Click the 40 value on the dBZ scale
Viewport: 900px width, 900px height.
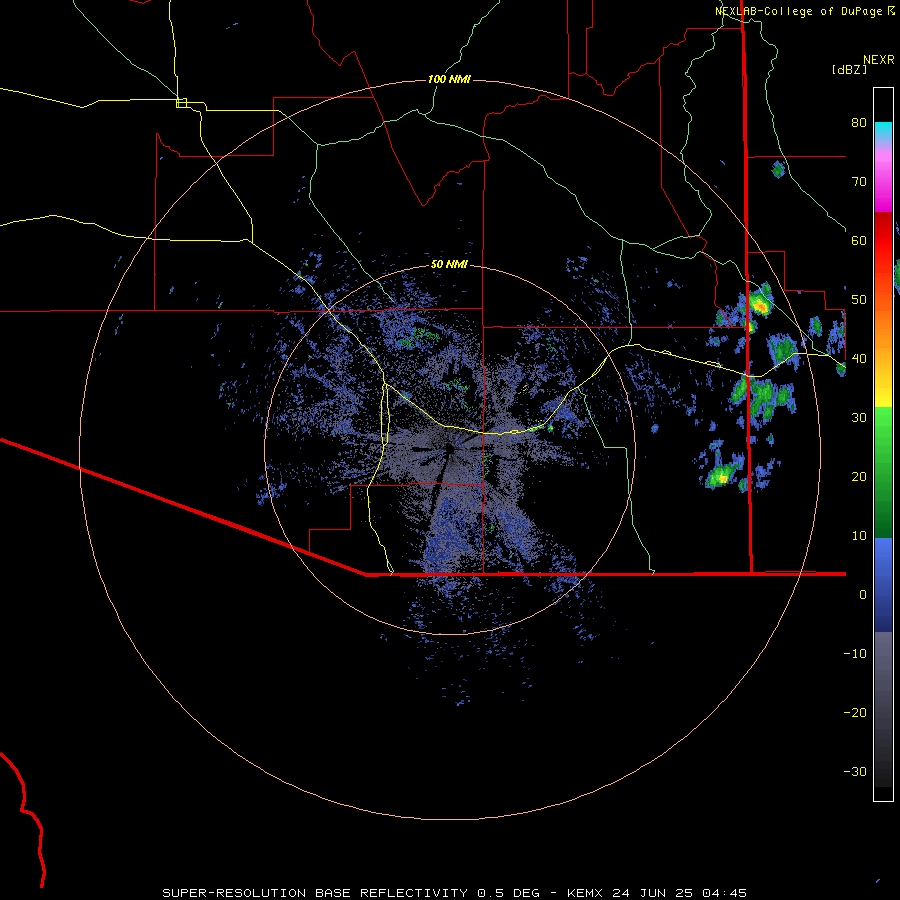[859, 358]
